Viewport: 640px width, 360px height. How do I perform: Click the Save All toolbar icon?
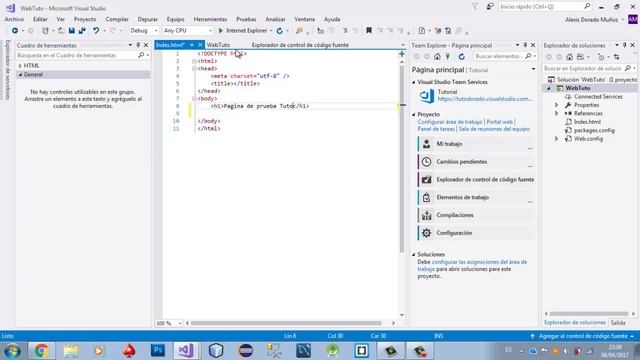click(82, 31)
